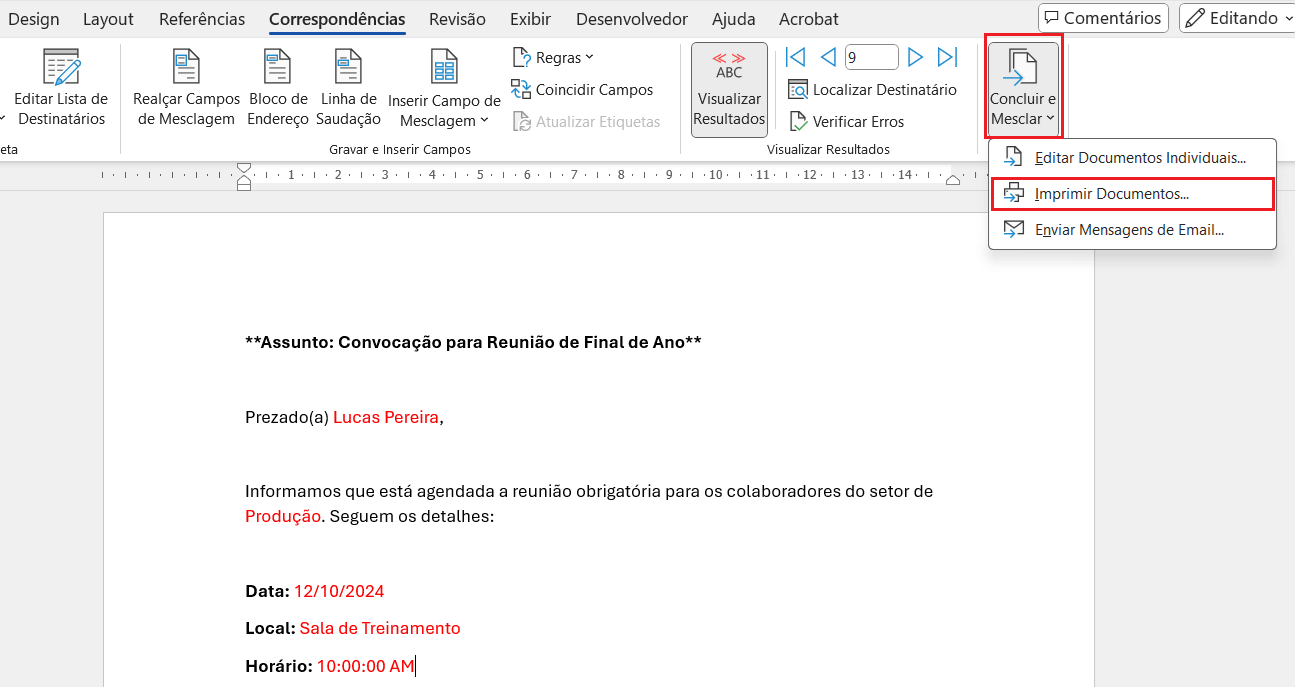1295x687 pixels.
Task: Switch to the Revisão ribbon tab
Action: pyautogui.click(x=457, y=18)
